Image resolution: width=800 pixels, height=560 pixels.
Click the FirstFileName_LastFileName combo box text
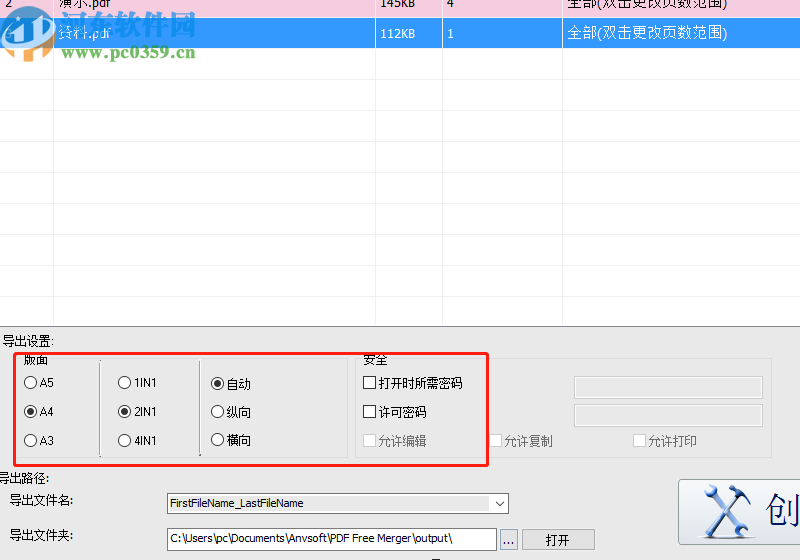click(237, 503)
